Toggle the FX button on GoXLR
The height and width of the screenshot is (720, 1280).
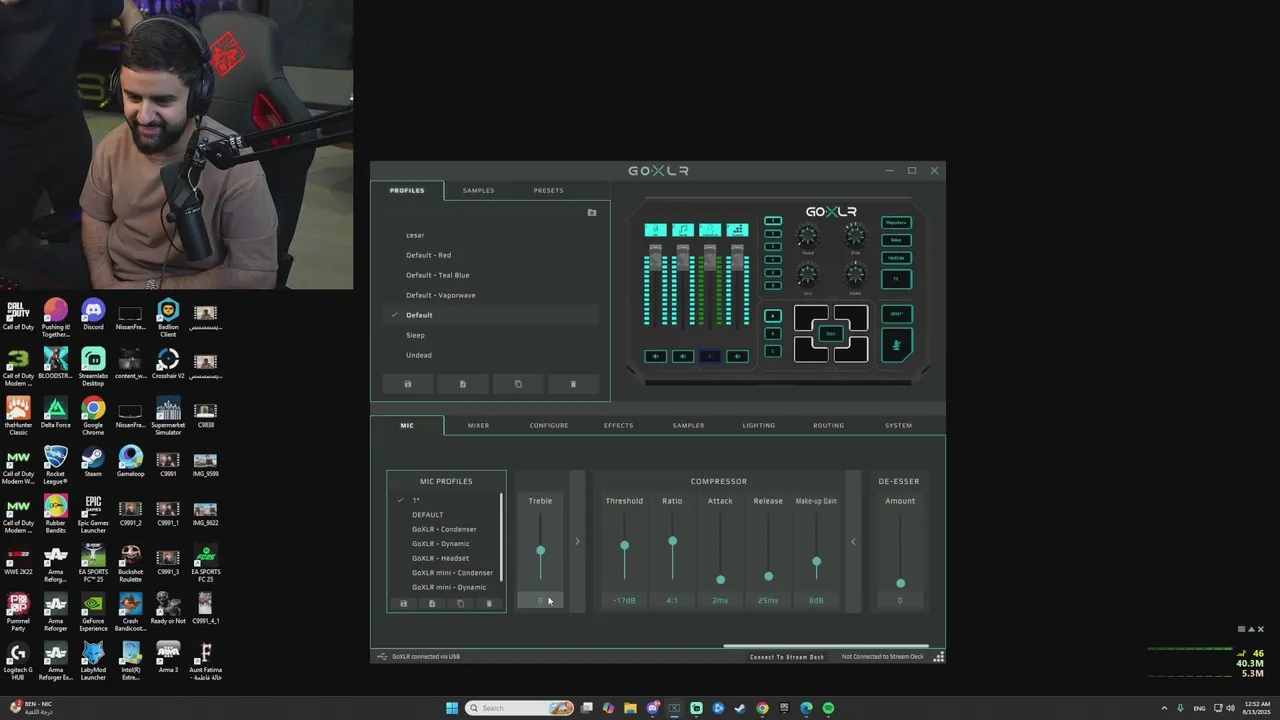(896, 280)
